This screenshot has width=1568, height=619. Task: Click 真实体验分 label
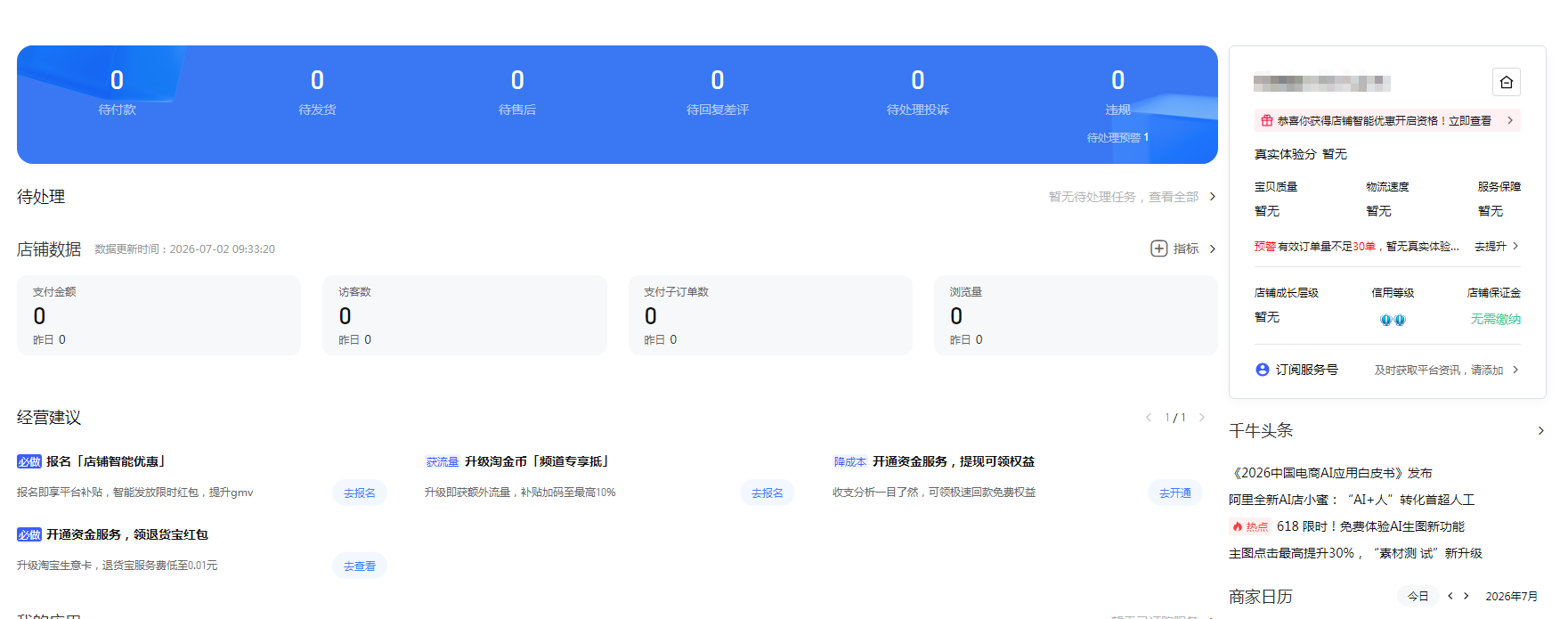tap(1285, 154)
